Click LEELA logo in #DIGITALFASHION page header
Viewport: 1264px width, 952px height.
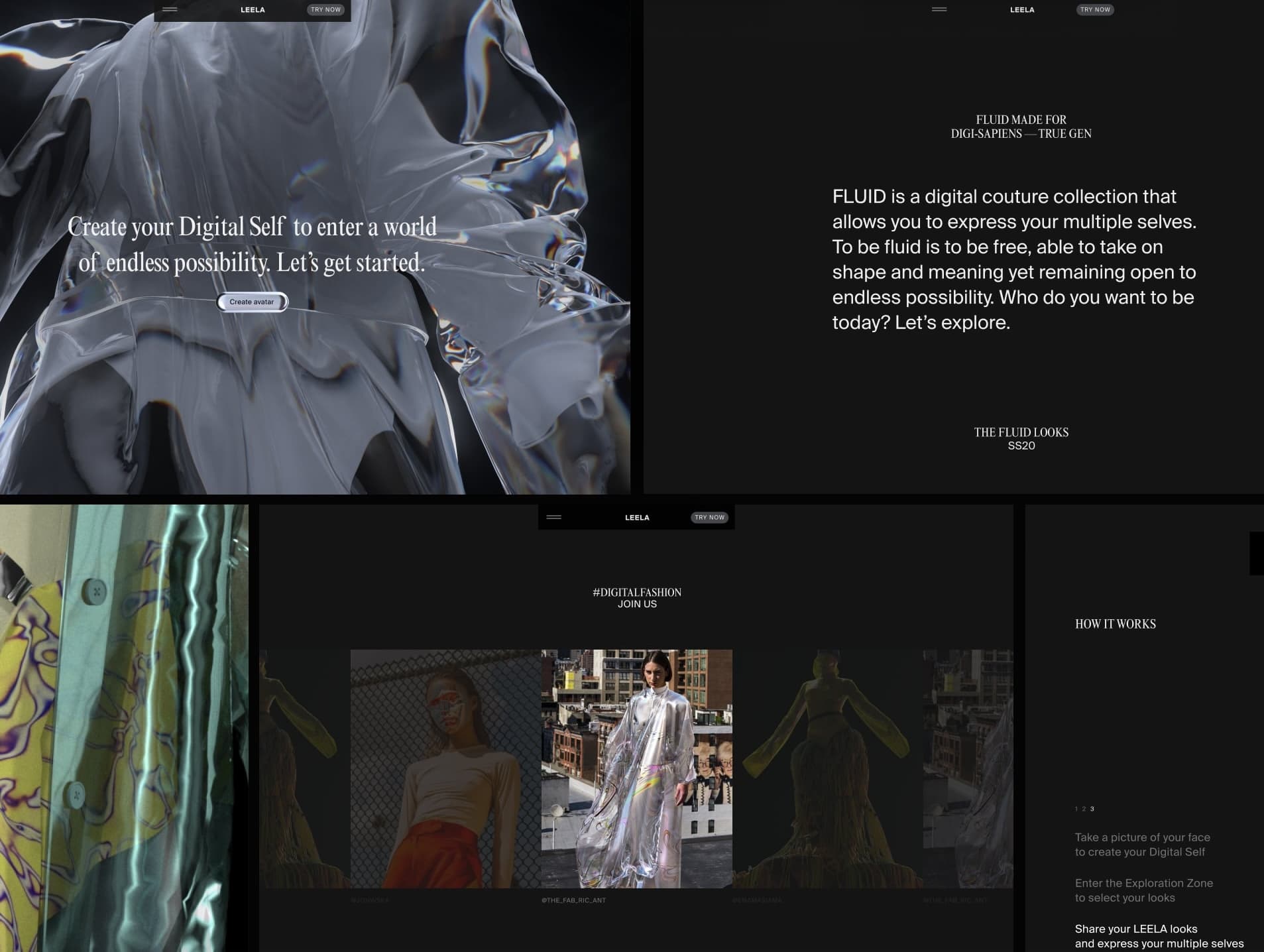coord(637,518)
